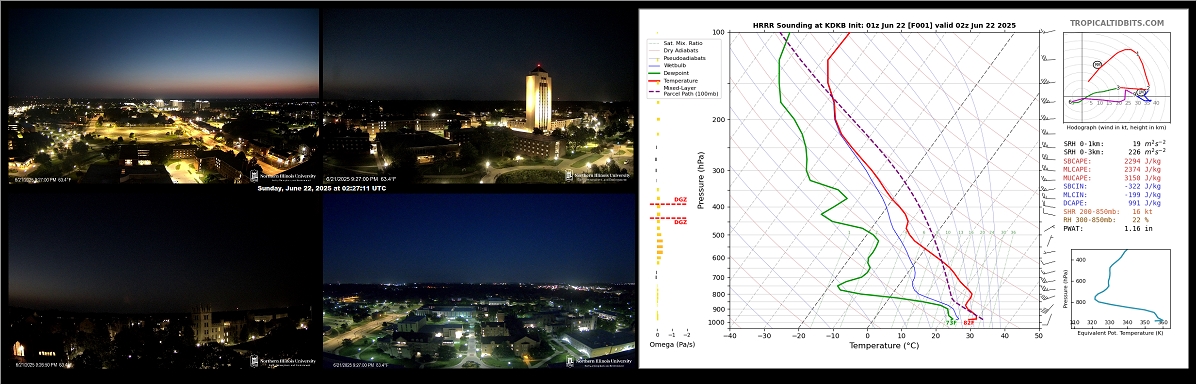Click the TROPICALTIDBITS.COM watermark link
Image resolution: width=1197 pixels, height=385 pixels.
(1116, 24)
